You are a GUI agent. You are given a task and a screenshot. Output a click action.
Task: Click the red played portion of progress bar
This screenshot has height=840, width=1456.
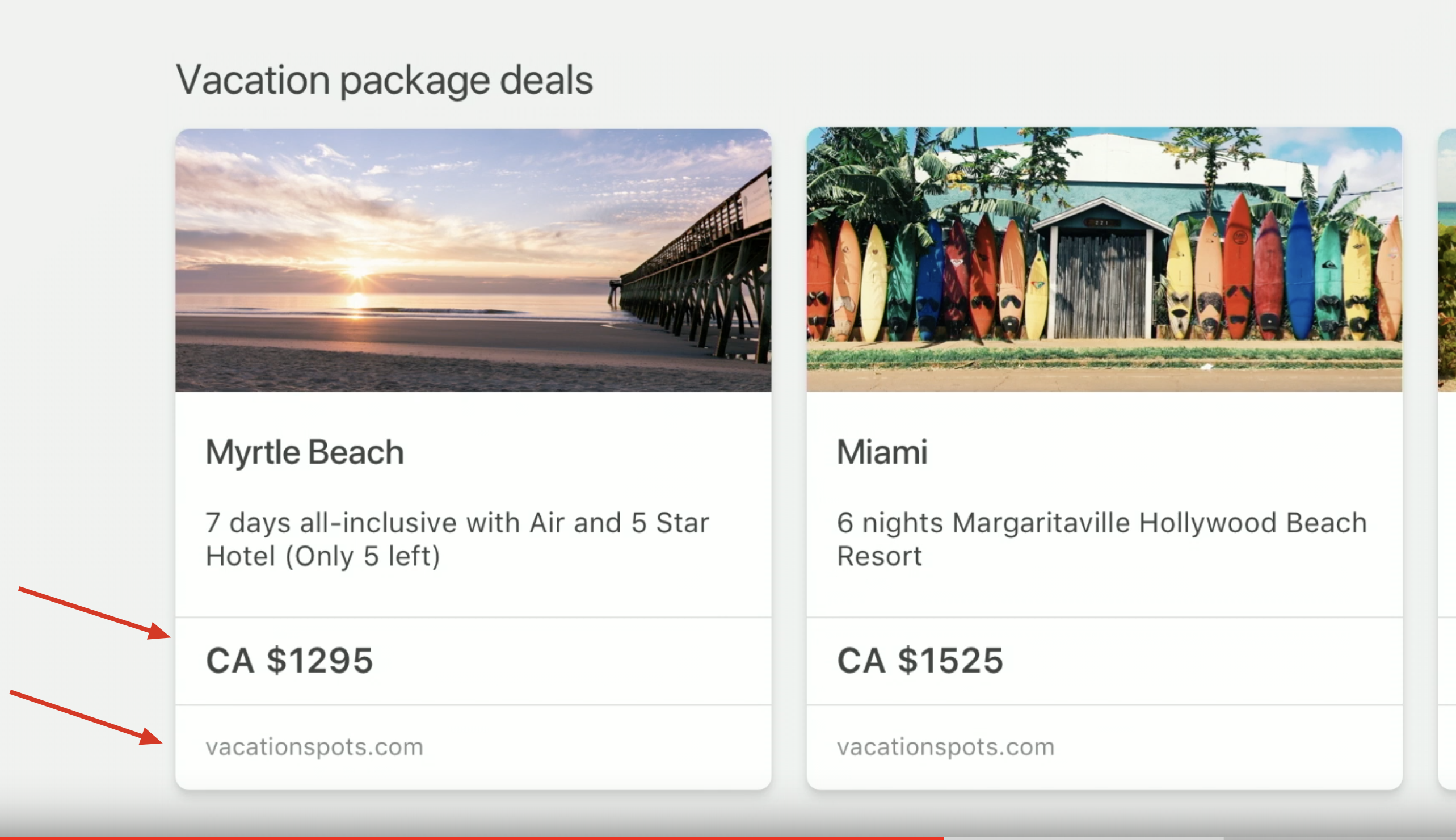[461, 837]
